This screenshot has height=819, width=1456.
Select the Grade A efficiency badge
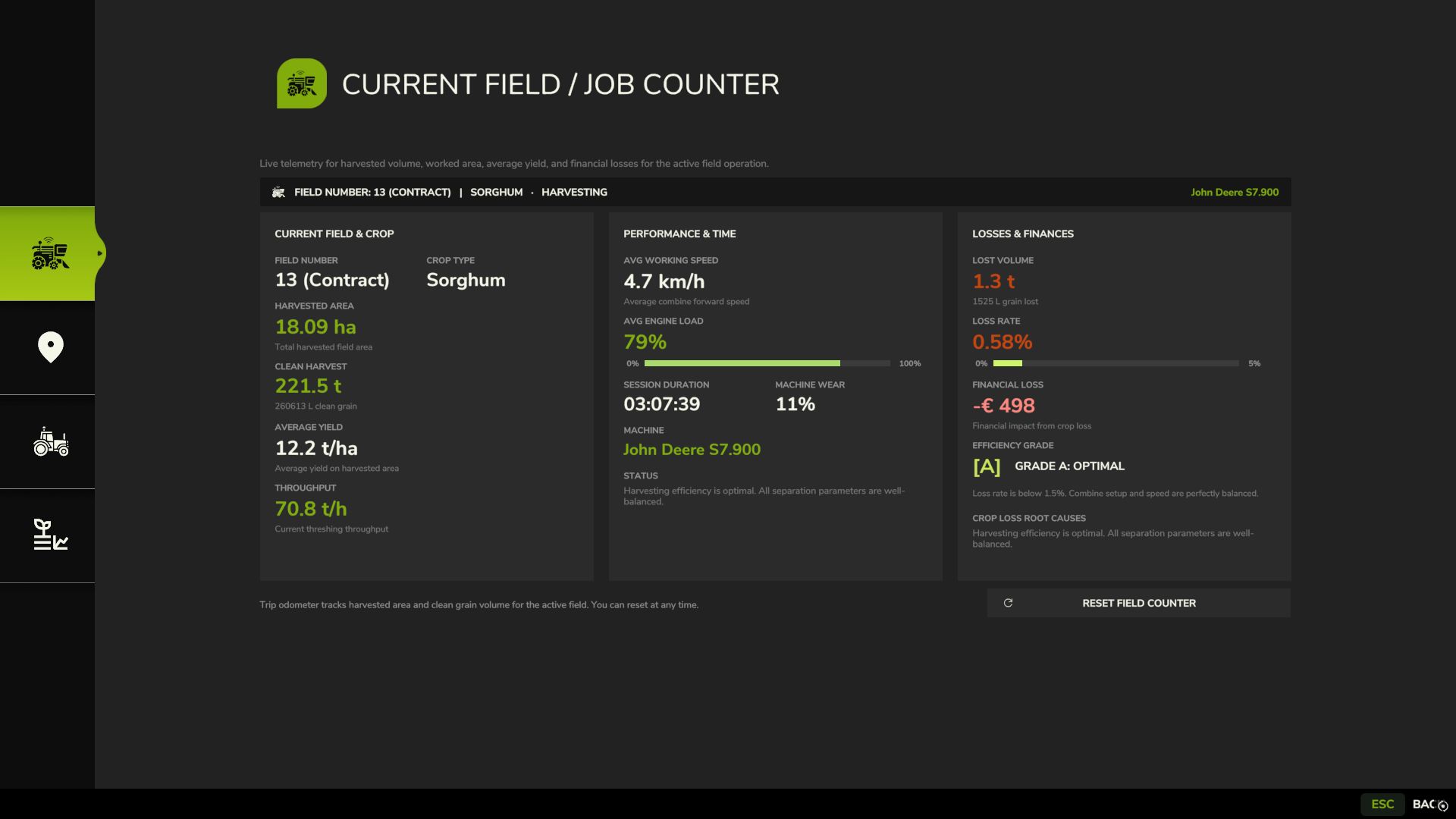point(987,466)
